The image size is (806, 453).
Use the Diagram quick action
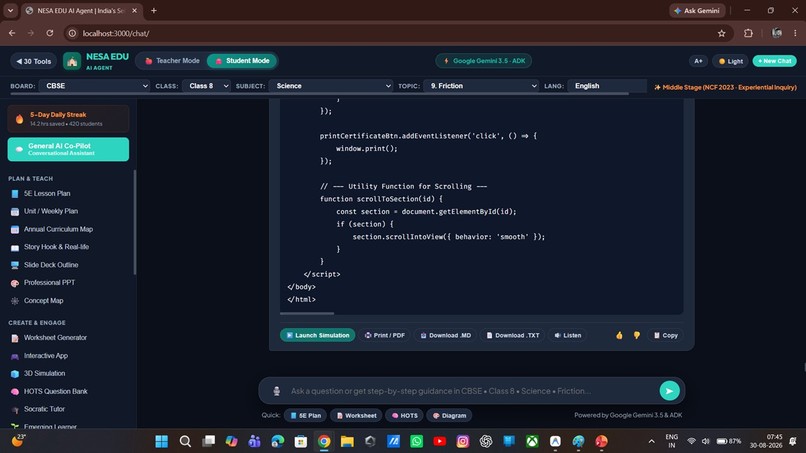coord(449,415)
